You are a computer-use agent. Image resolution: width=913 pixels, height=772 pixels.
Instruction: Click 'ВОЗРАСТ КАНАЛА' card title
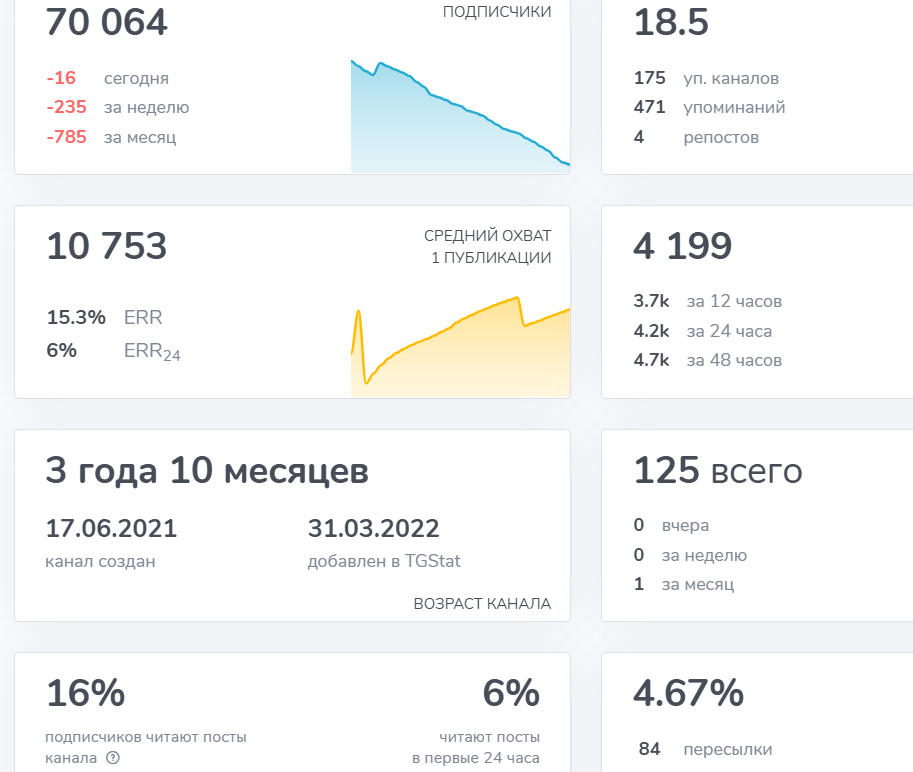click(482, 604)
